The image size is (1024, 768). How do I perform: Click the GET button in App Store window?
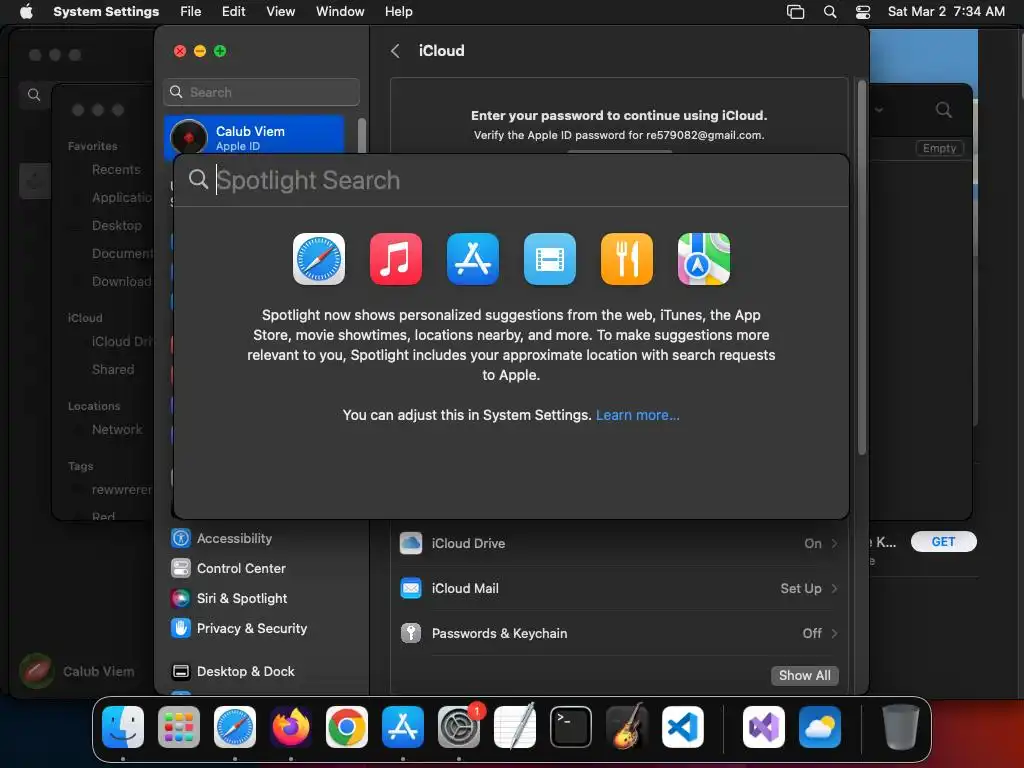[943, 541]
